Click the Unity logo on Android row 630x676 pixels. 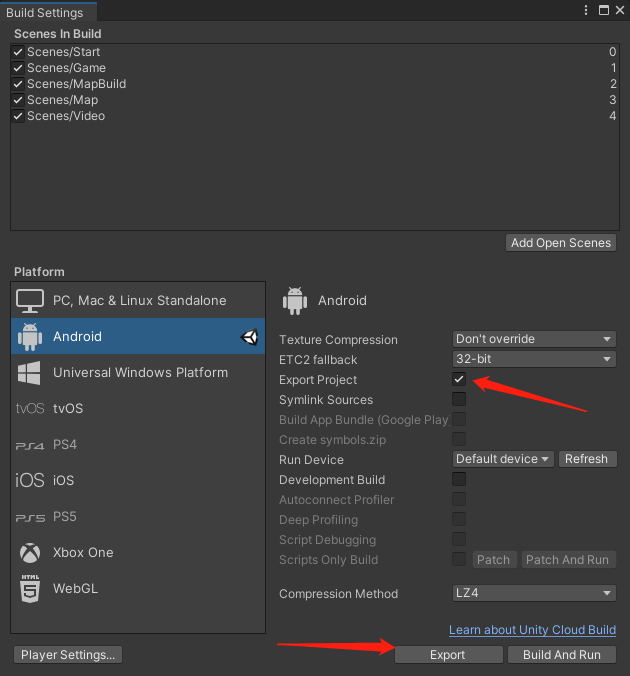pos(249,337)
